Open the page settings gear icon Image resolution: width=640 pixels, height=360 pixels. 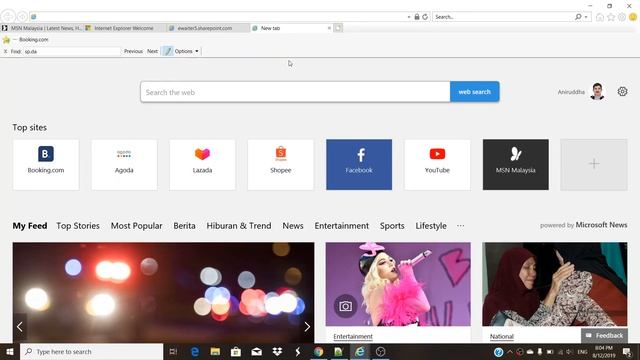622,91
